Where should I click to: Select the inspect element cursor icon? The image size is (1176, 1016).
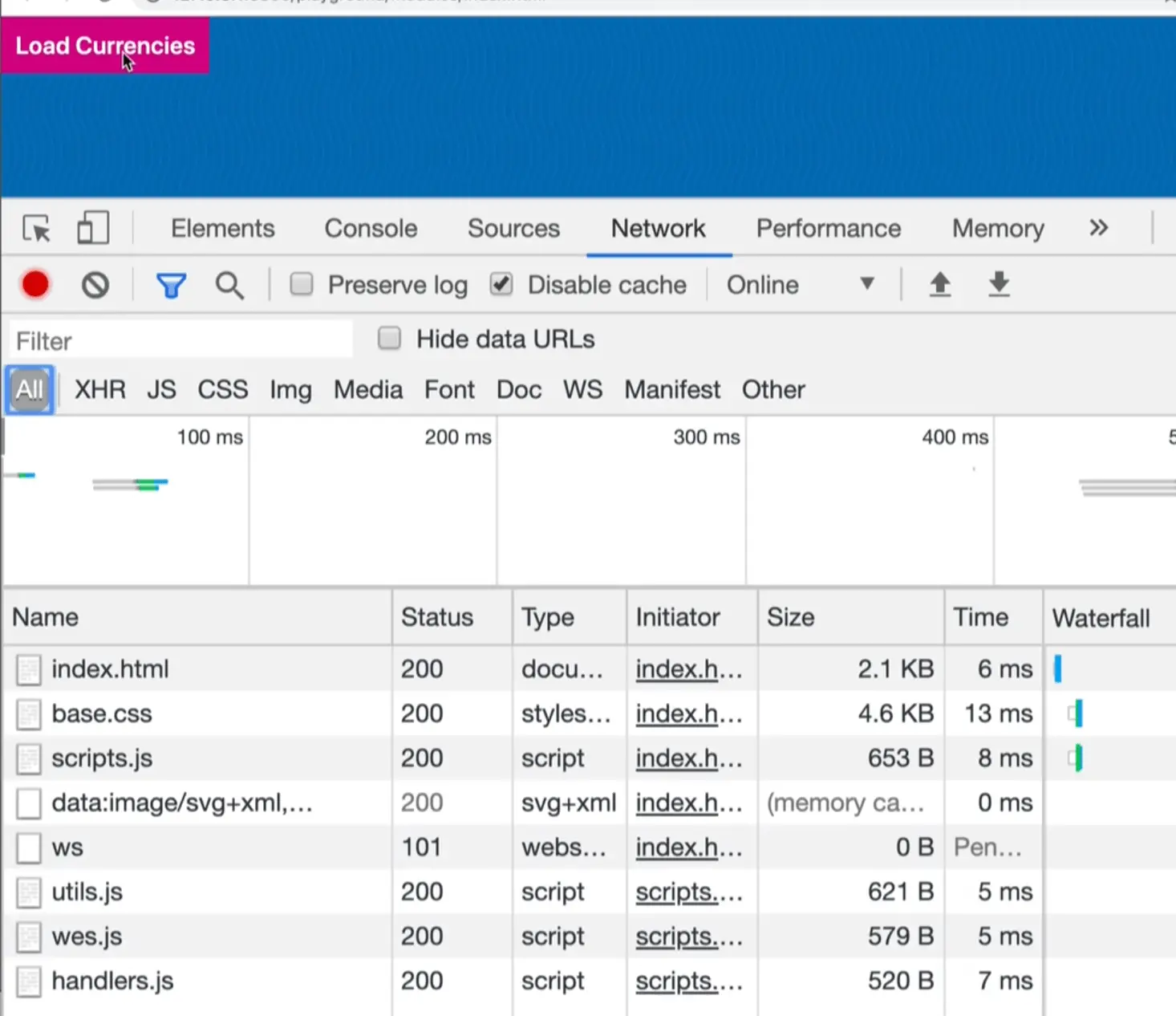[x=35, y=228]
